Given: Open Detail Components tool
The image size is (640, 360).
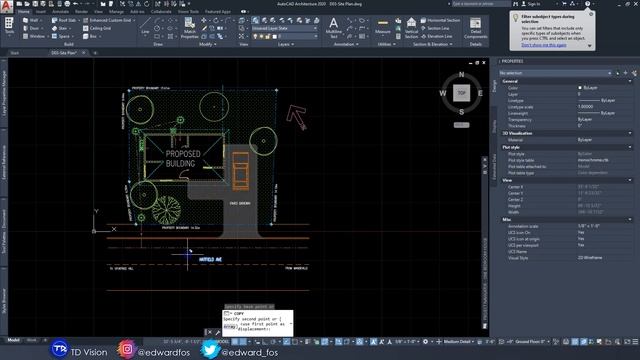Looking at the screenshot, I should (x=476, y=28).
